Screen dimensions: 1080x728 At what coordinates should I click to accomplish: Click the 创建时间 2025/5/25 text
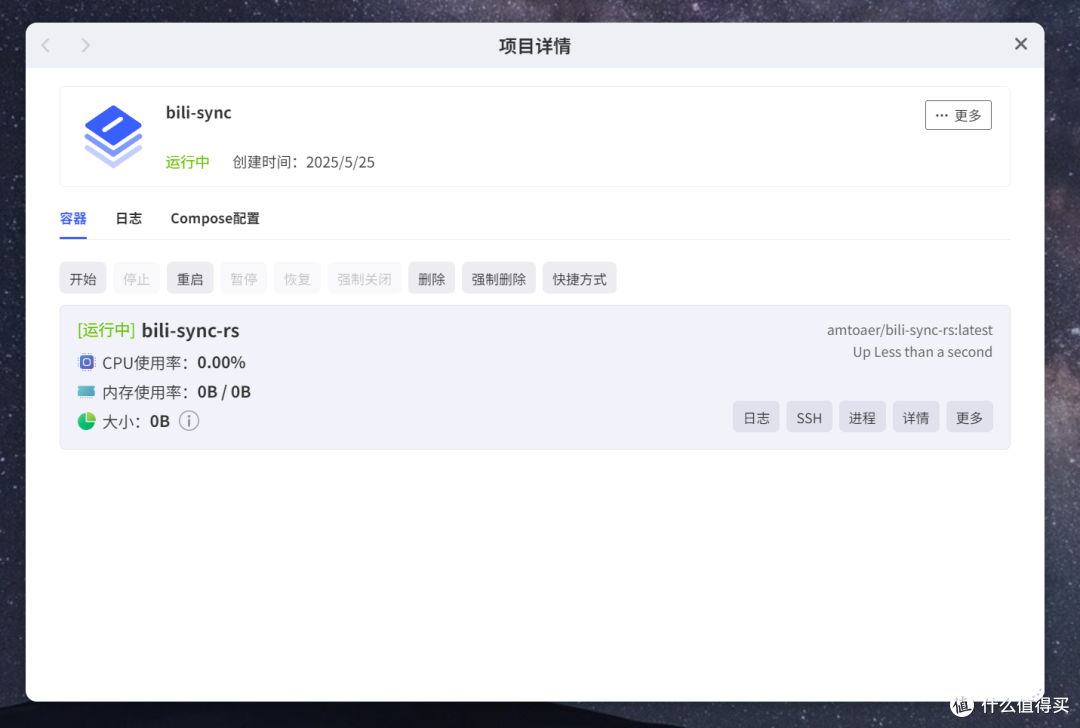point(303,163)
